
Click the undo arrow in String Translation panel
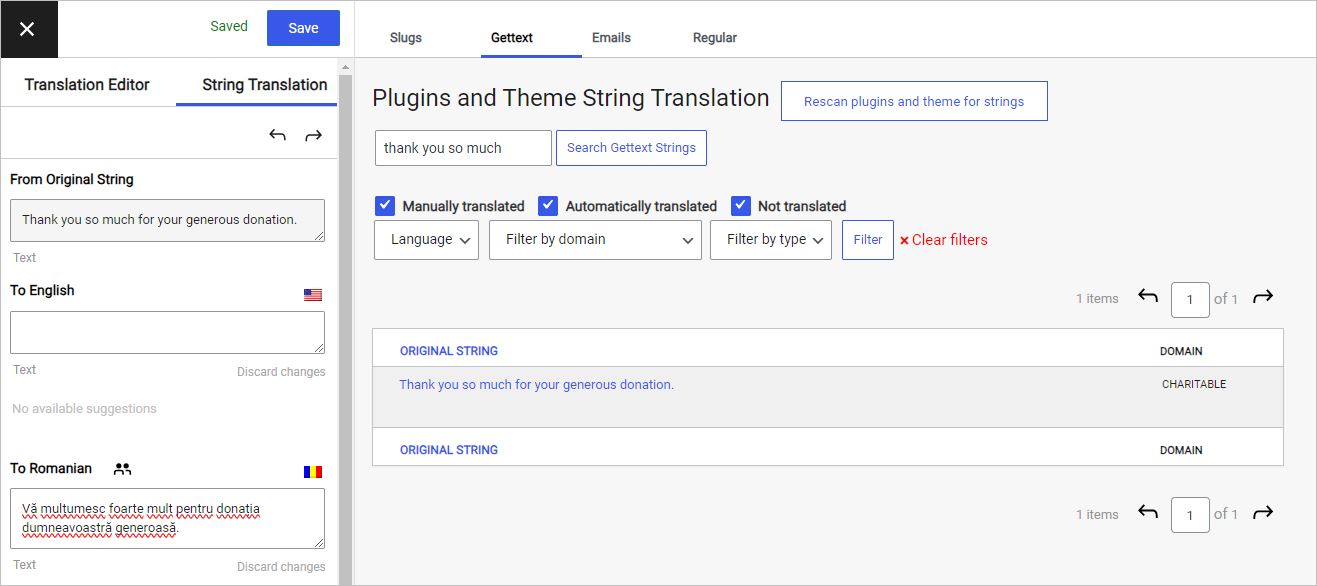[x=277, y=134]
